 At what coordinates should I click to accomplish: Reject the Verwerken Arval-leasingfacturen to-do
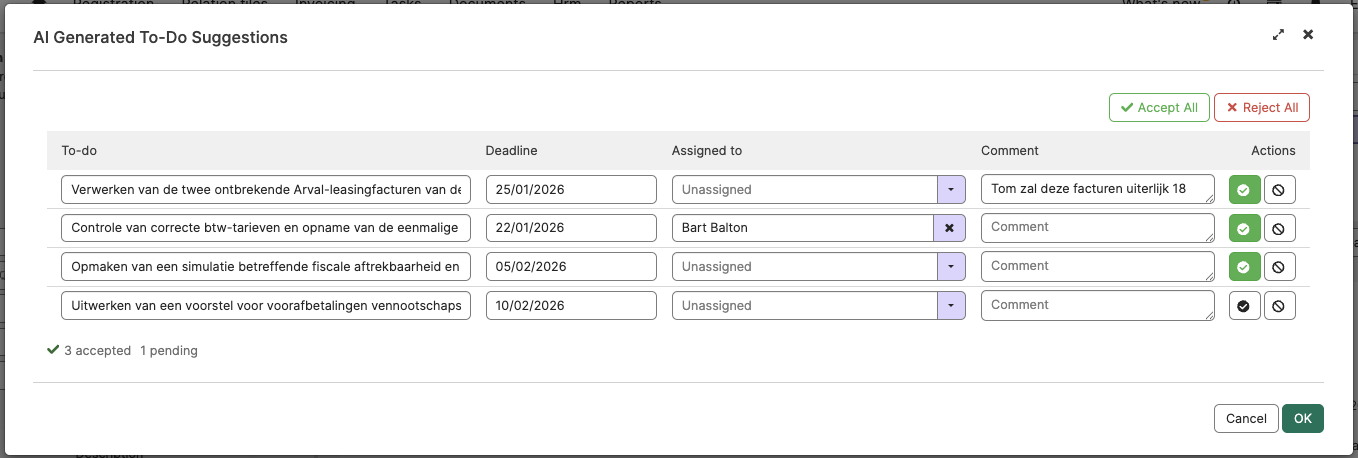[1279, 189]
